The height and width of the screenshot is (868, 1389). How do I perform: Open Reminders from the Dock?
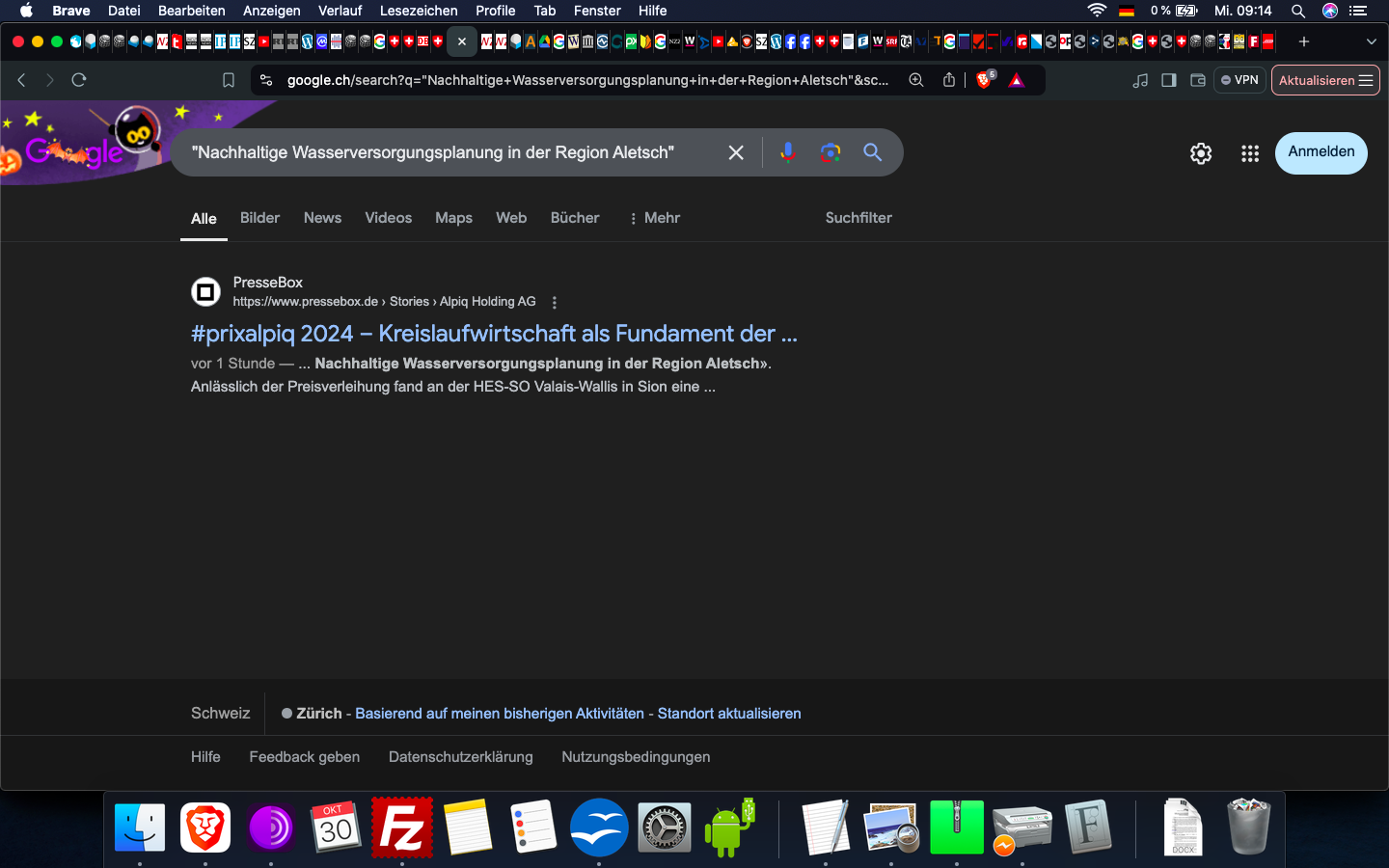(x=532, y=827)
